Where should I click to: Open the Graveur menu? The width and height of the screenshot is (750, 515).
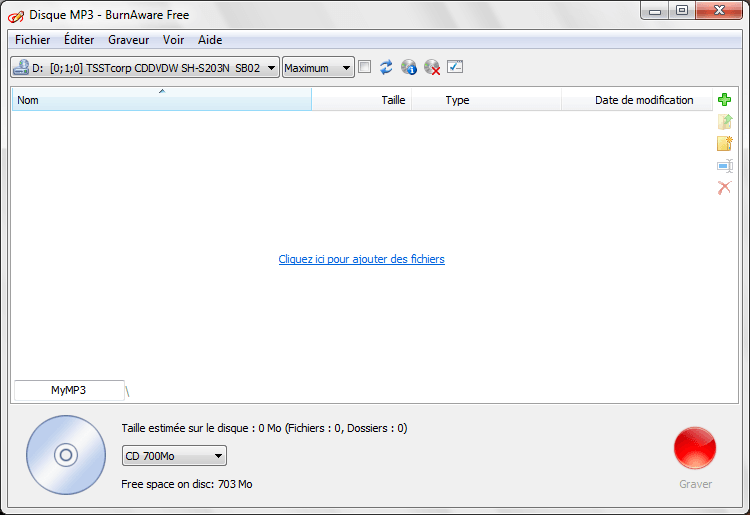tap(128, 40)
